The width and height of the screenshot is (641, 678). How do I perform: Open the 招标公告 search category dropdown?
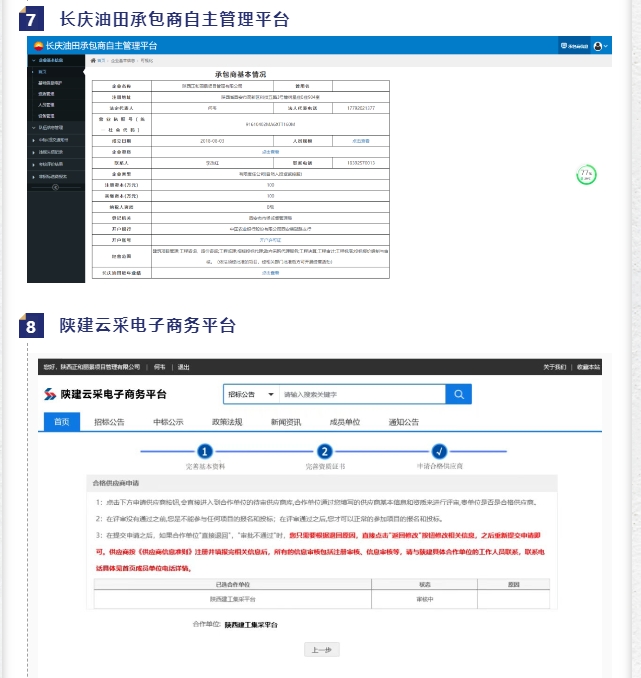(x=251, y=394)
